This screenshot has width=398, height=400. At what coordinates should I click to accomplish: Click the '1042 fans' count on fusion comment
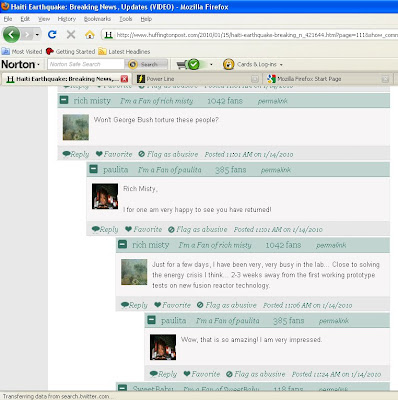[x=283, y=245]
